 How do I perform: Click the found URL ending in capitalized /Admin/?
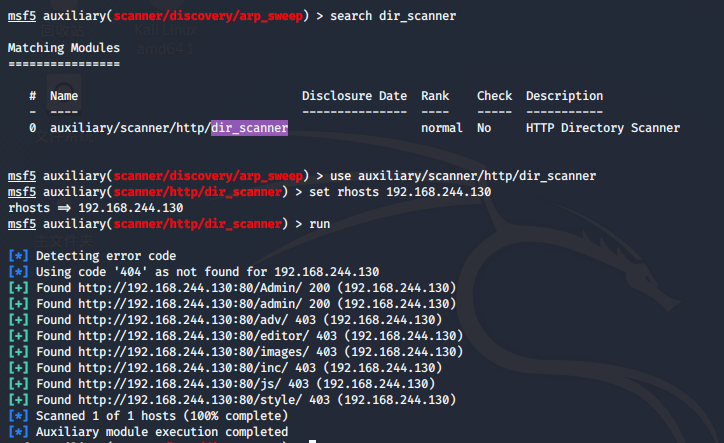tap(190, 288)
